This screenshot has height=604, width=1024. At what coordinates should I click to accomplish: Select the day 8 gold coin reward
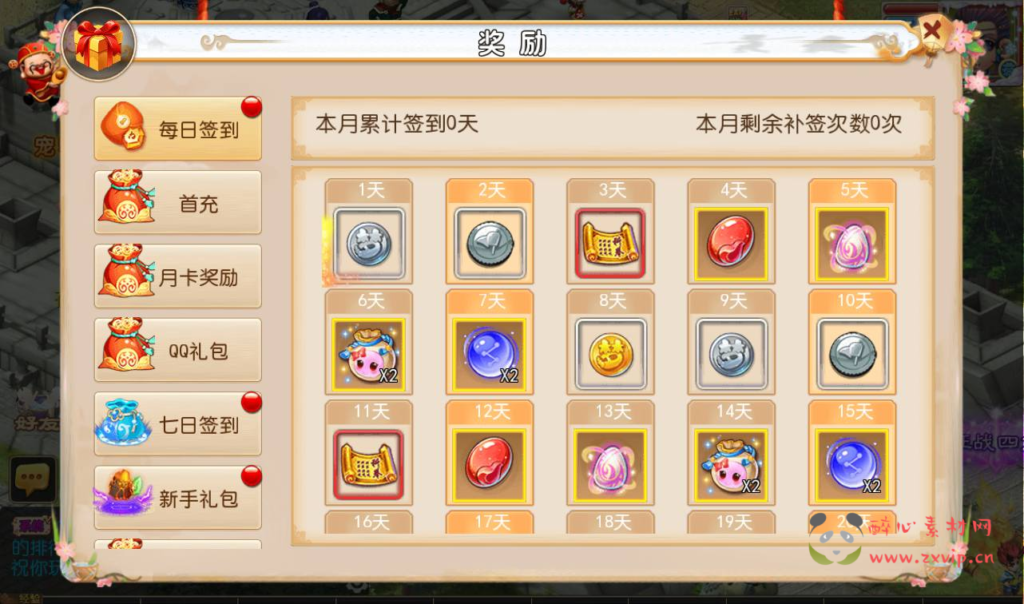pos(610,355)
